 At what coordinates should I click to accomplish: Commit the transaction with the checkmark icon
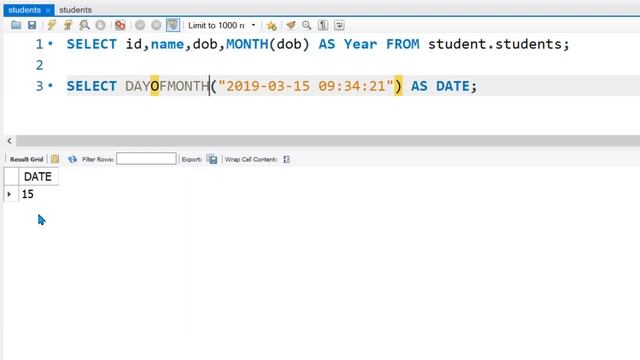[x=140, y=25]
